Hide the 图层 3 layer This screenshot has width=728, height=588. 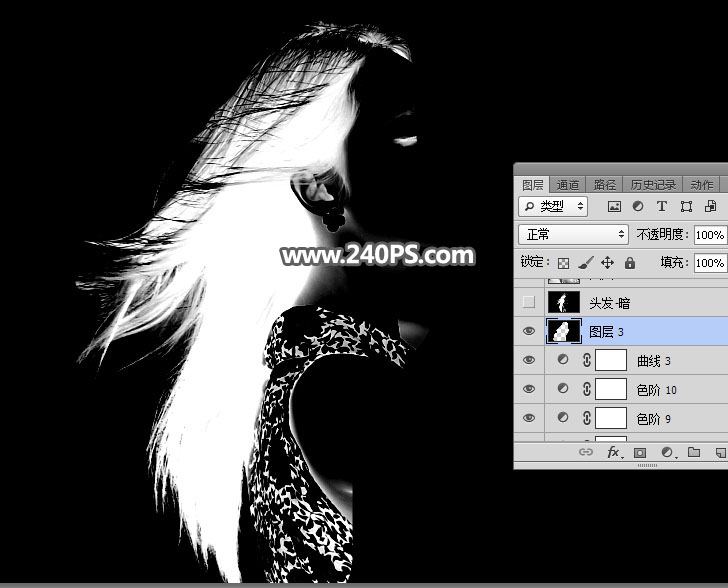pos(528,331)
